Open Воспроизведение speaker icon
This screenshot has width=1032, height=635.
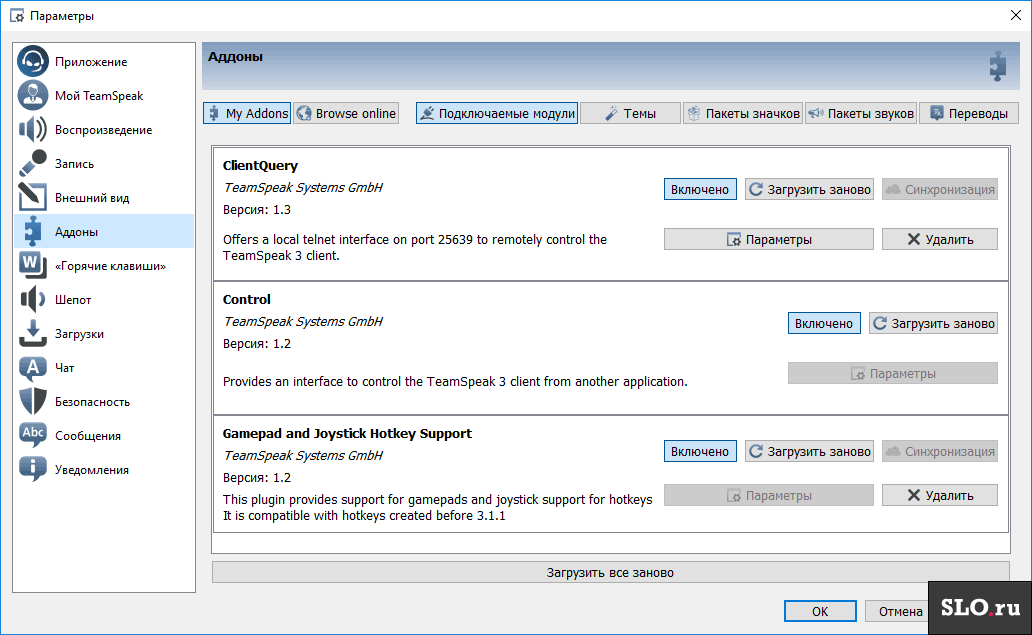[33, 130]
